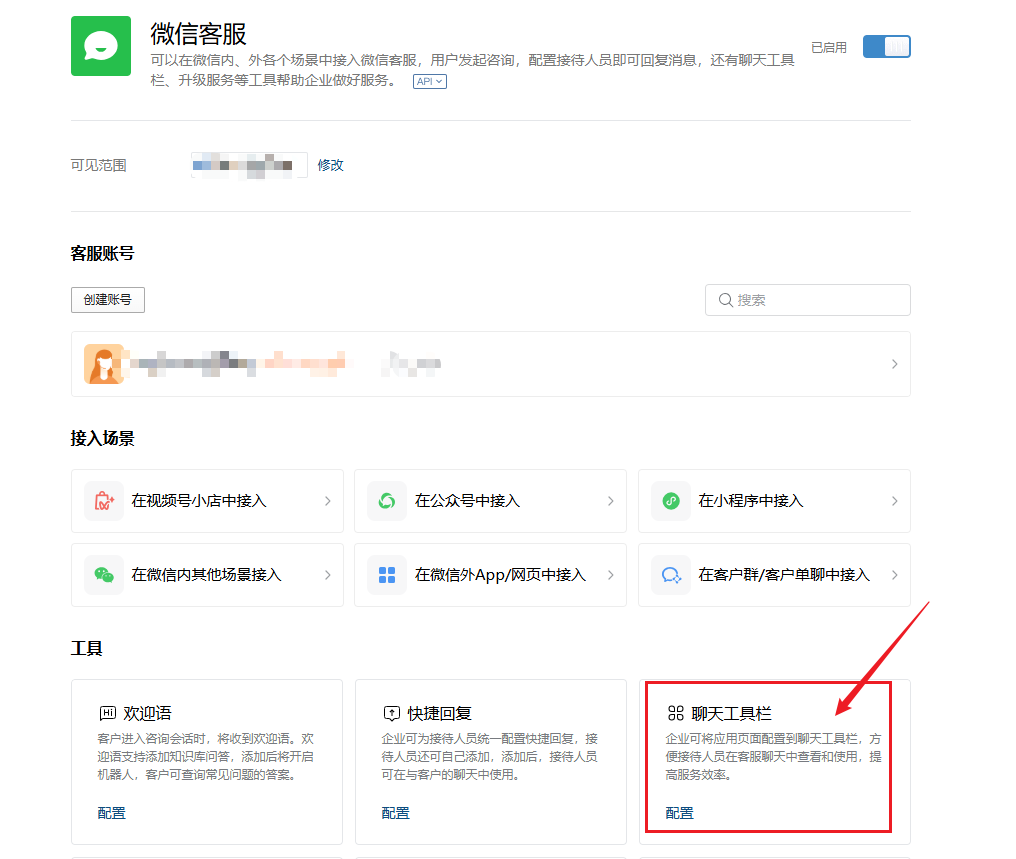Open 在客户群/客户单聊中接入 scenario
This screenshot has width=1016, height=859.
(774, 575)
